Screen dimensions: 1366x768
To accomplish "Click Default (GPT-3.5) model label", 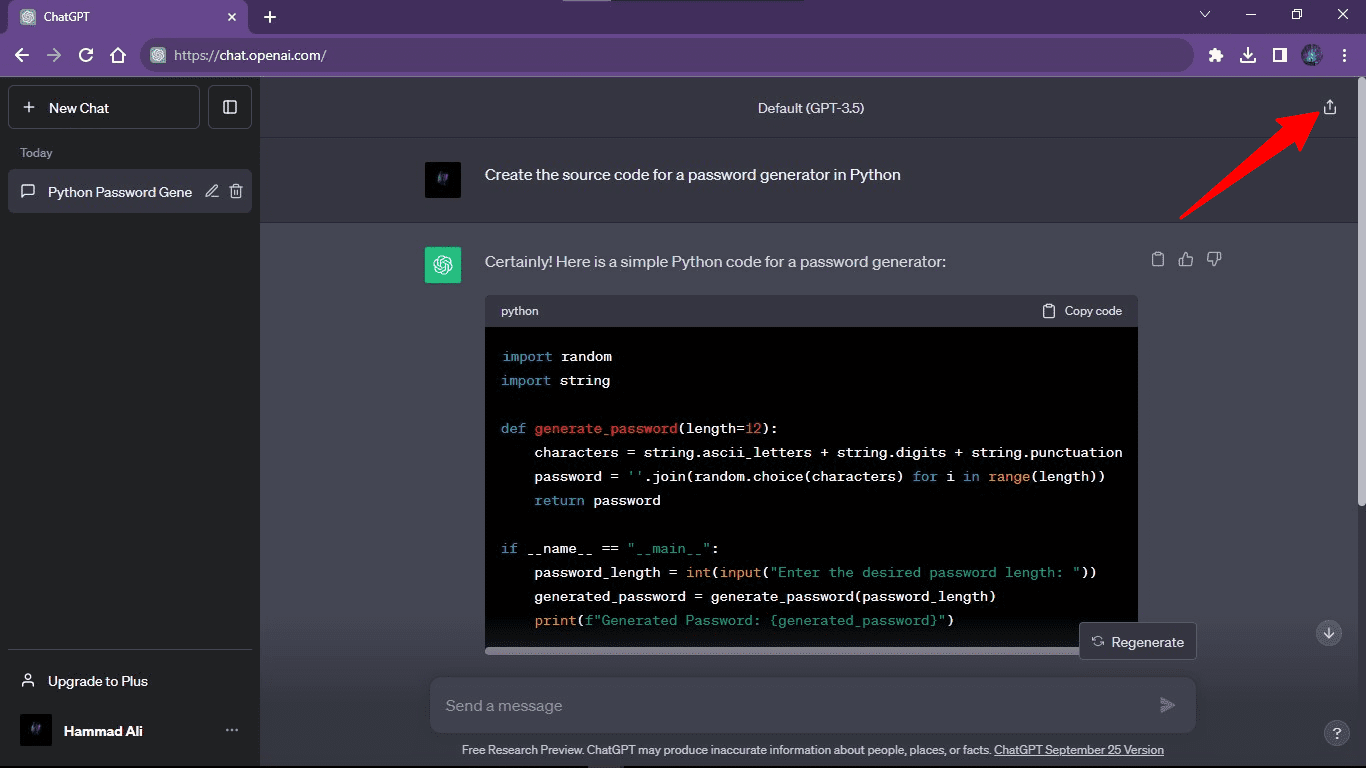I will point(811,108).
